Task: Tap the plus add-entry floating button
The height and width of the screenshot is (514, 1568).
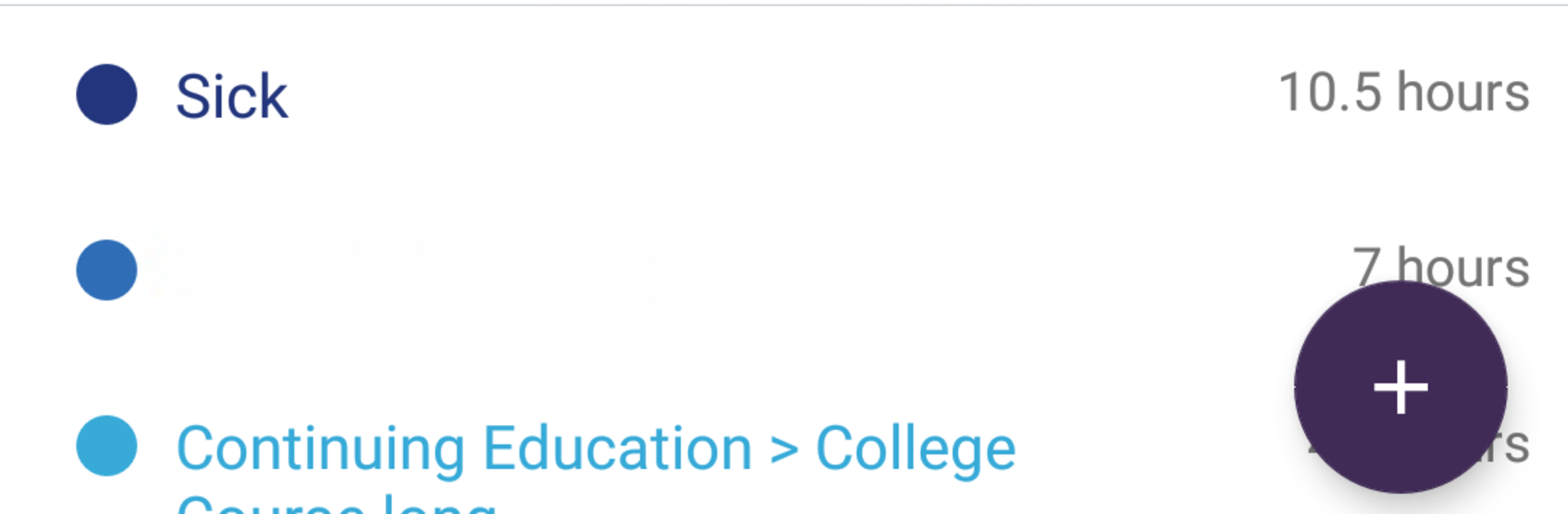Action: pos(1400,386)
